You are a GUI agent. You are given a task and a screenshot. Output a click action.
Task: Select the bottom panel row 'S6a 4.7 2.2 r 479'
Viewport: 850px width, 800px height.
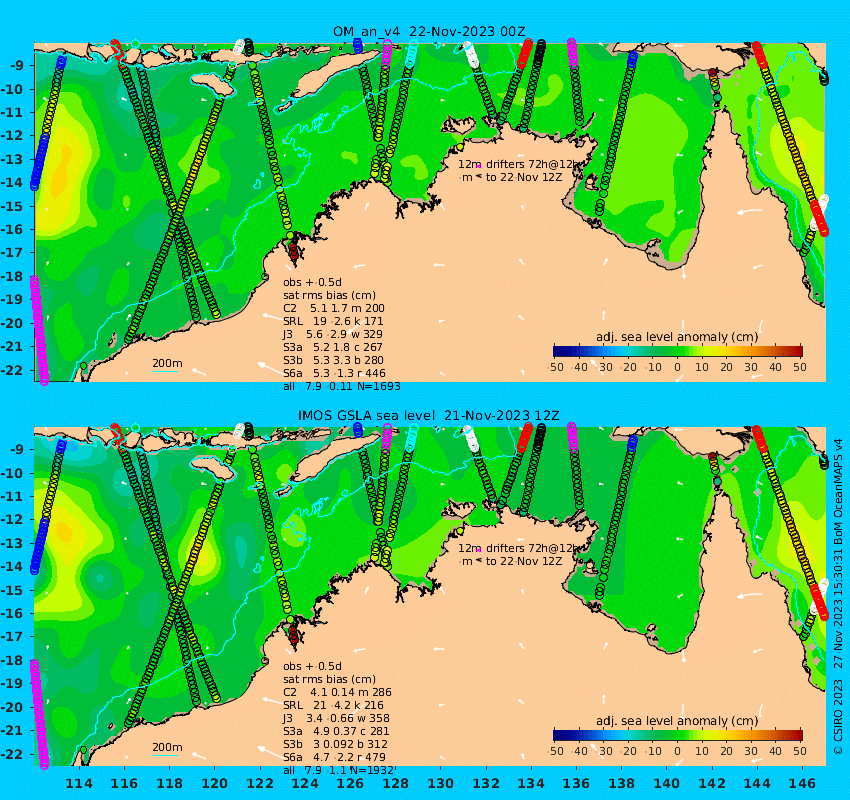pyautogui.click(x=334, y=757)
